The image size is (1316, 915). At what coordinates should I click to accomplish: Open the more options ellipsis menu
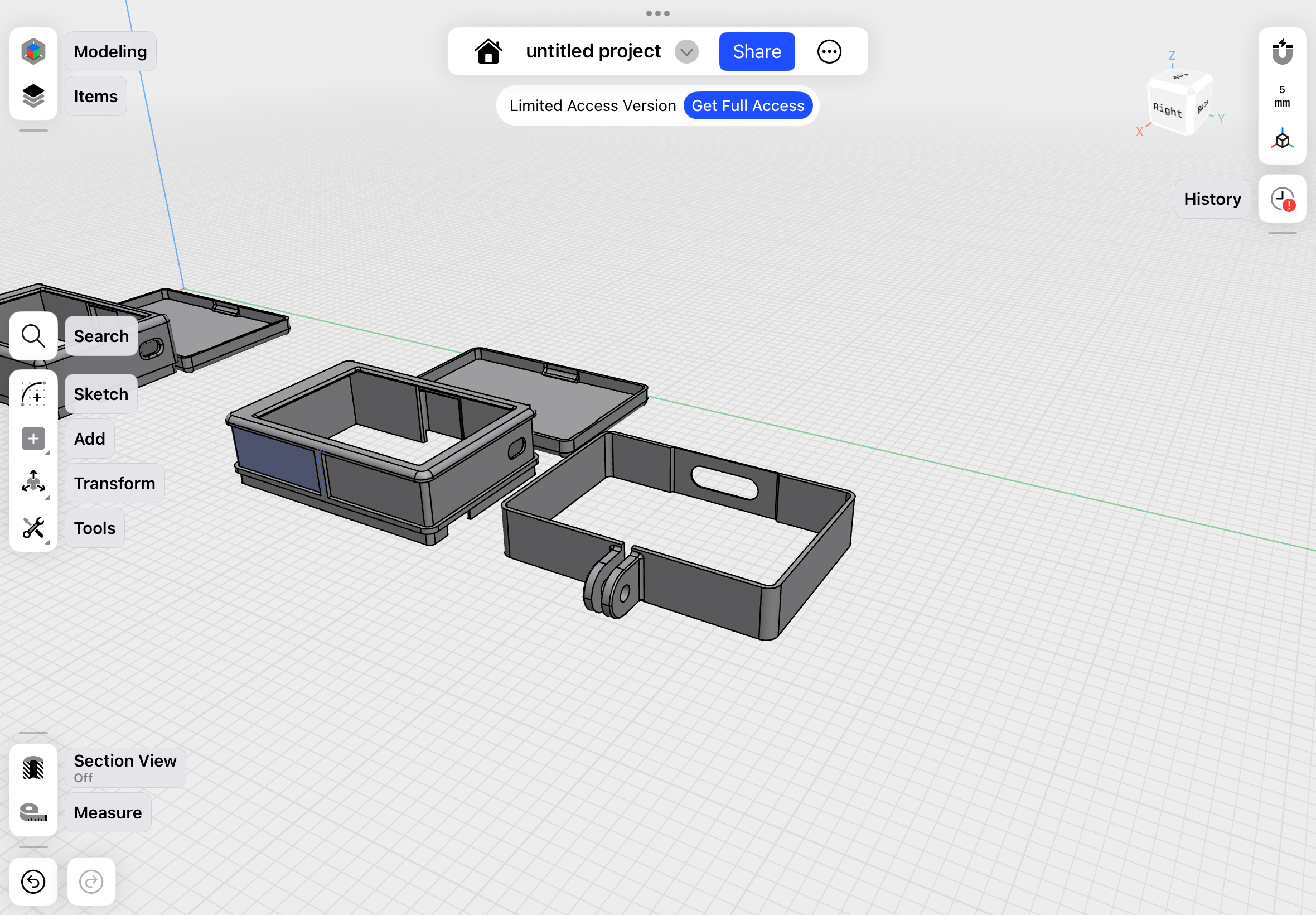(x=829, y=51)
